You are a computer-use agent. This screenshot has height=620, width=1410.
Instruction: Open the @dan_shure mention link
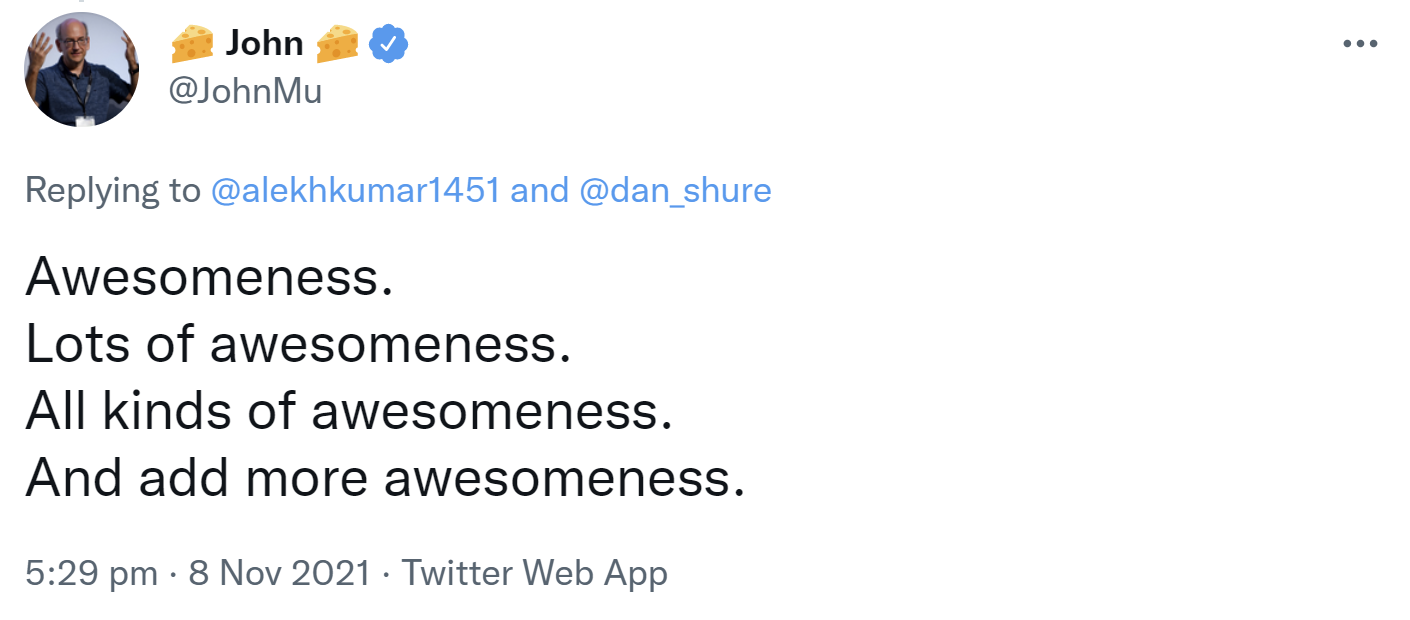pyautogui.click(x=673, y=190)
